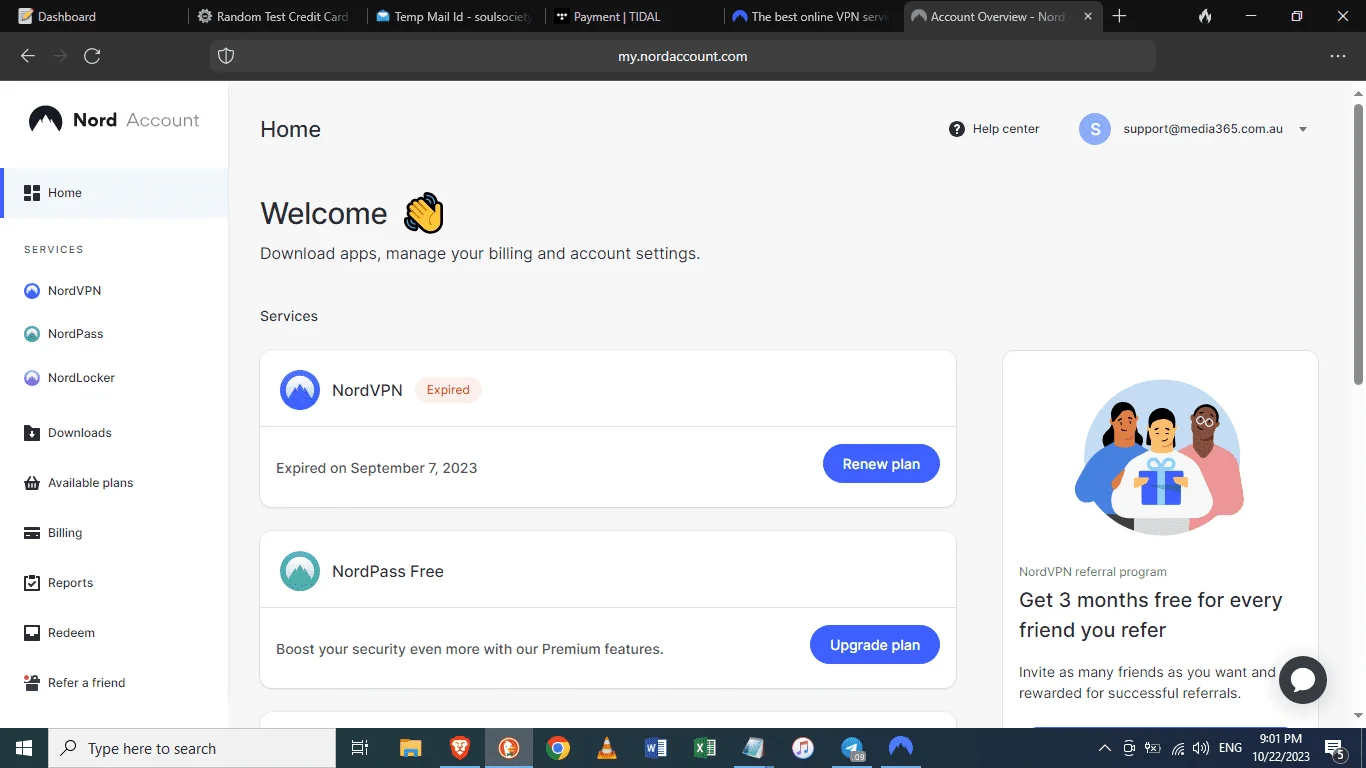Open the Redeem section
The image size is (1366, 768).
click(x=59, y=633)
